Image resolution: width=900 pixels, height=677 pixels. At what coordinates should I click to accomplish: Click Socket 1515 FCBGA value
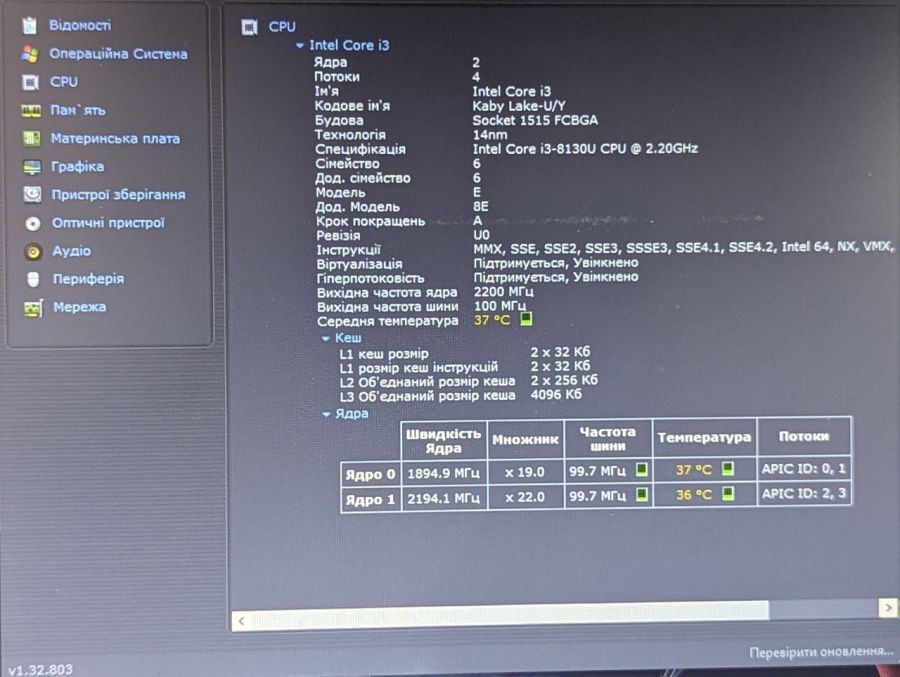[x=535, y=120]
